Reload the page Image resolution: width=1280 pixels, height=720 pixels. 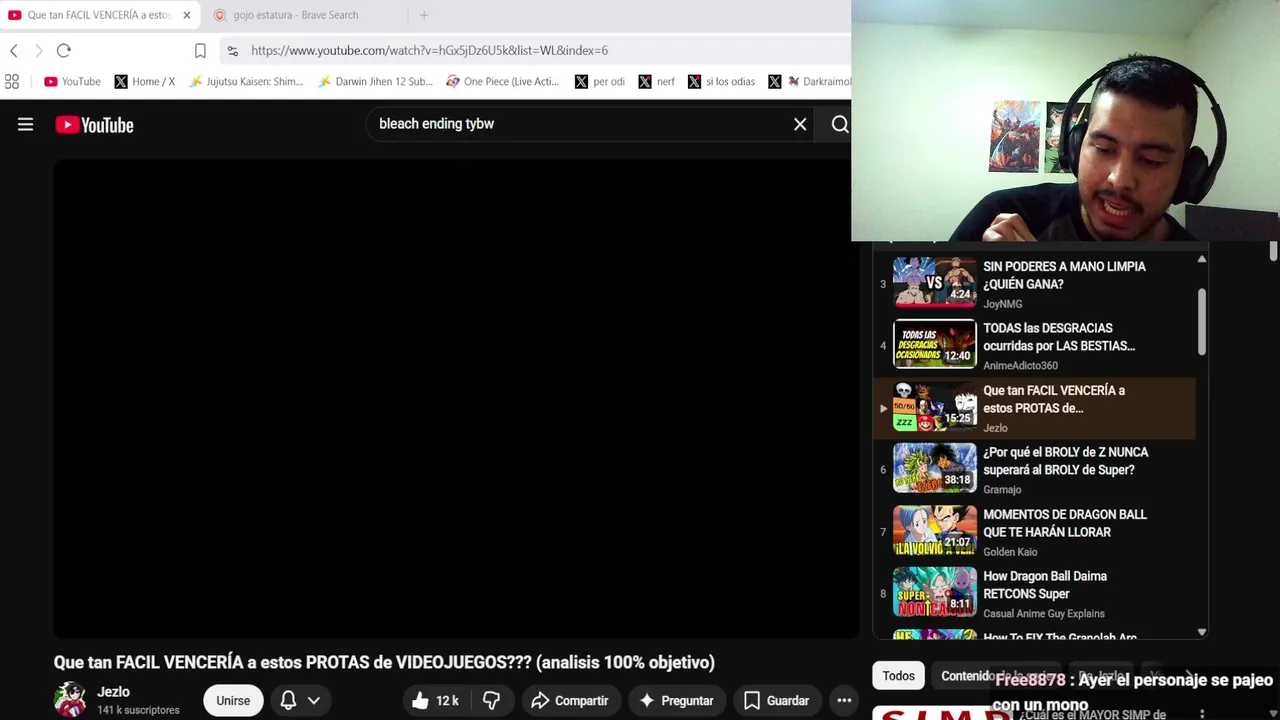[x=64, y=50]
